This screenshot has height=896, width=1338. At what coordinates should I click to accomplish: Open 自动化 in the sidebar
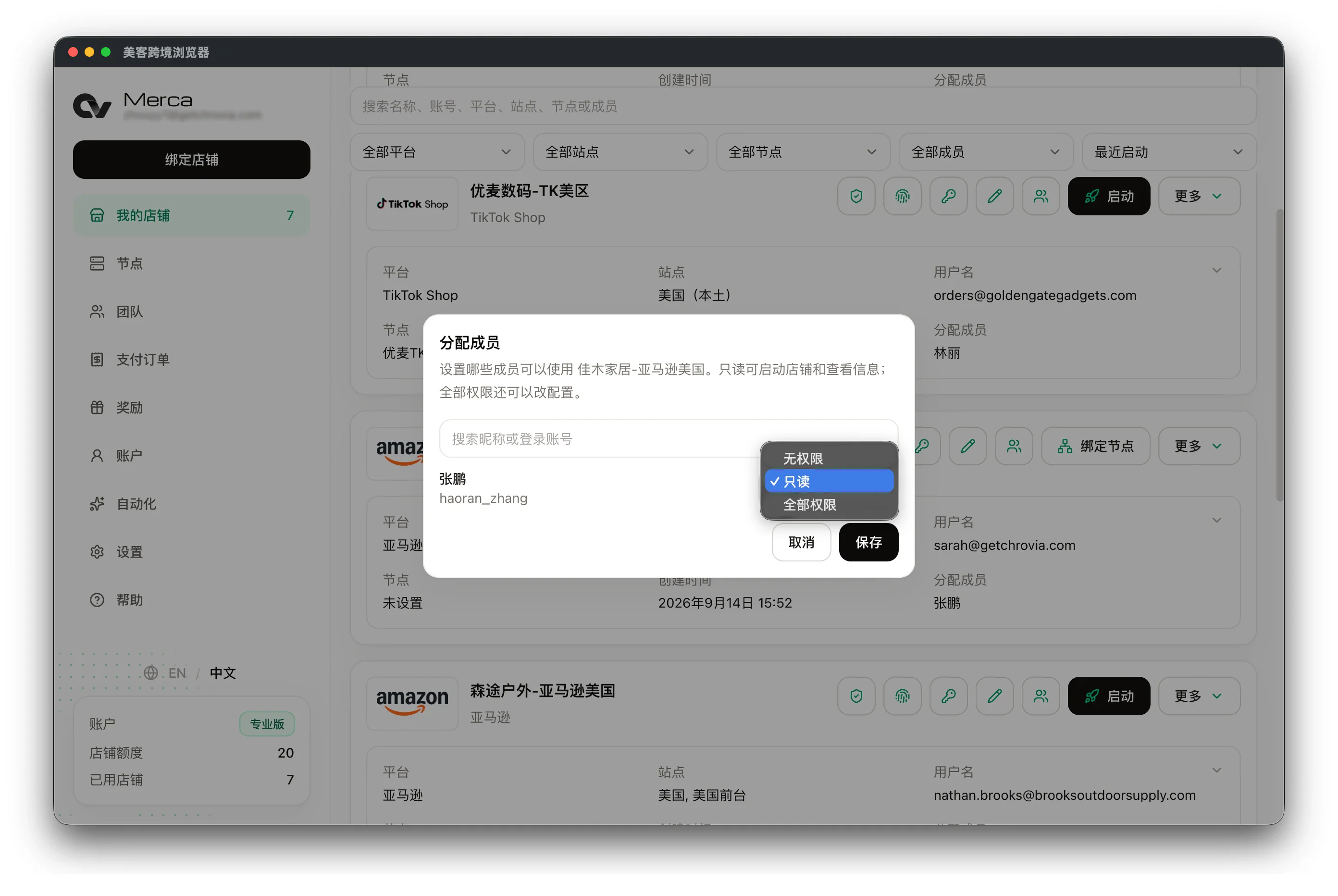click(191, 504)
